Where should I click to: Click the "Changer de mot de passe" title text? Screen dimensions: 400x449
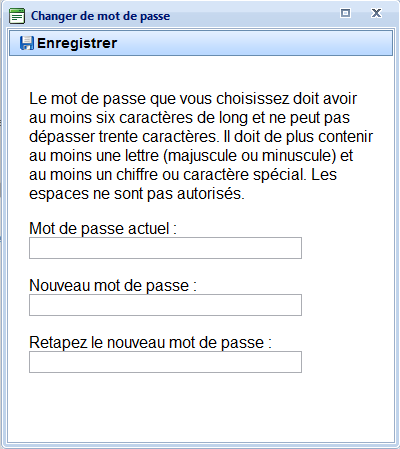click(x=100, y=16)
